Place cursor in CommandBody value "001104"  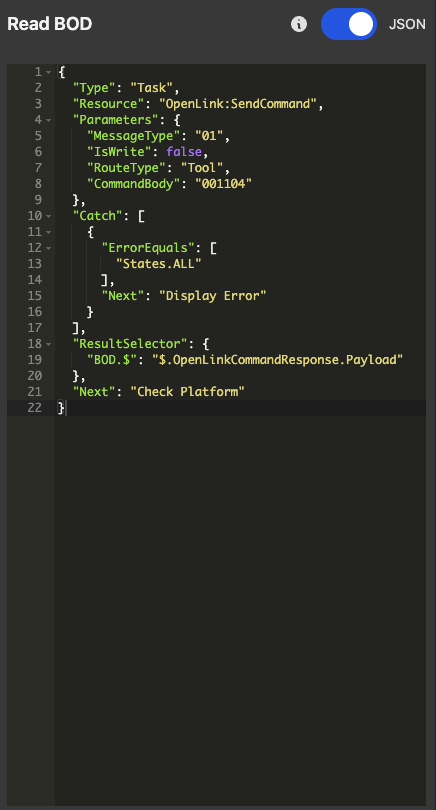(x=223, y=184)
